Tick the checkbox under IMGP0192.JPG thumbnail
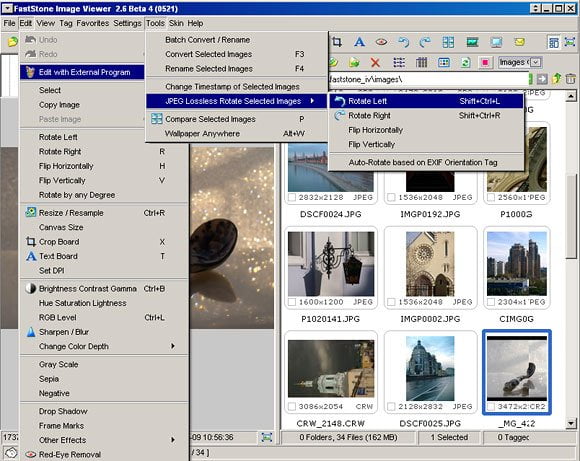The width and height of the screenshot is (580, 461). (391, 197)
